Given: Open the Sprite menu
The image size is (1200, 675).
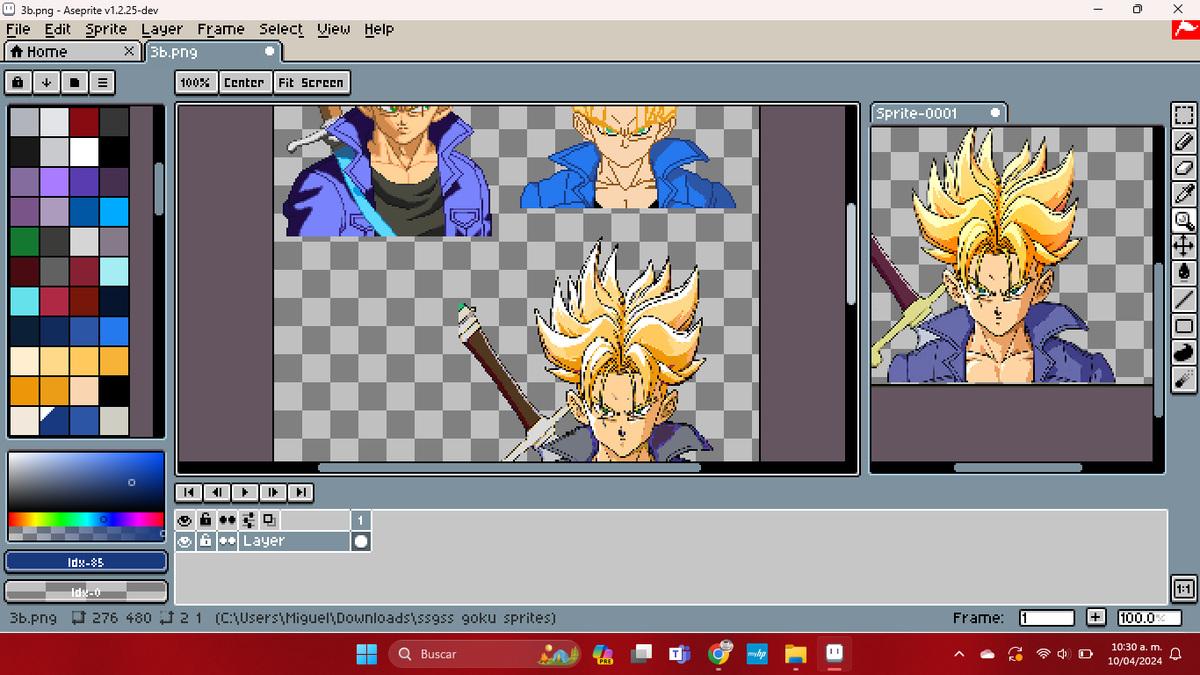Looking at the screenshot, I should pos(106,29).
